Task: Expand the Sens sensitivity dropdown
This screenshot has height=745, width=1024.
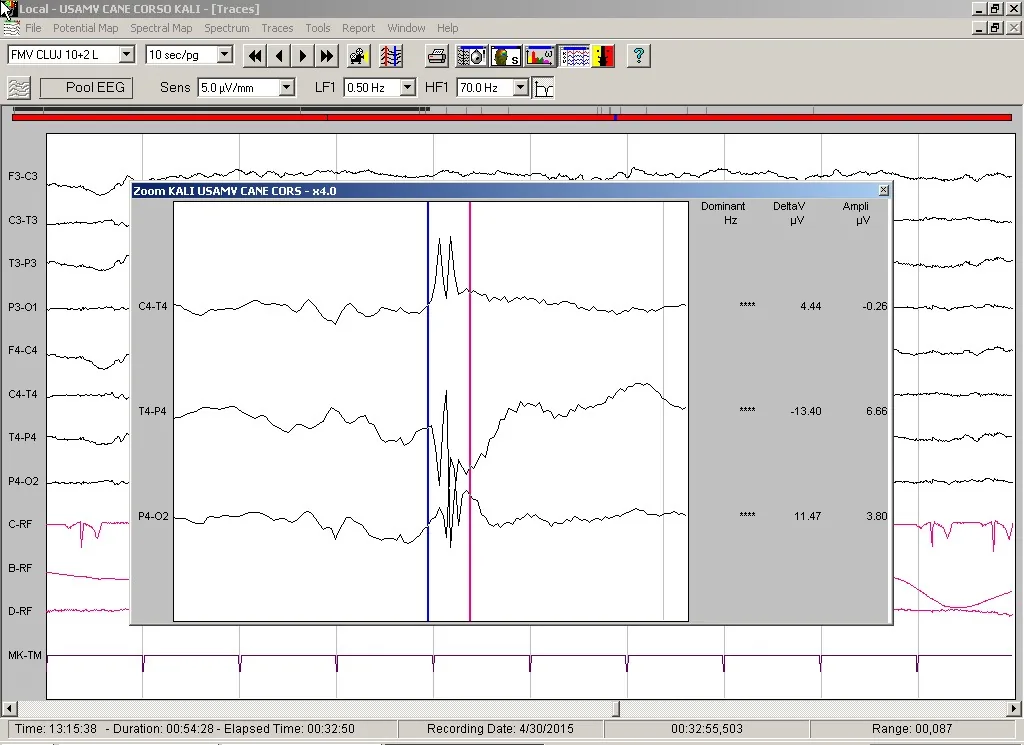Action: click(x=286, y=87)
